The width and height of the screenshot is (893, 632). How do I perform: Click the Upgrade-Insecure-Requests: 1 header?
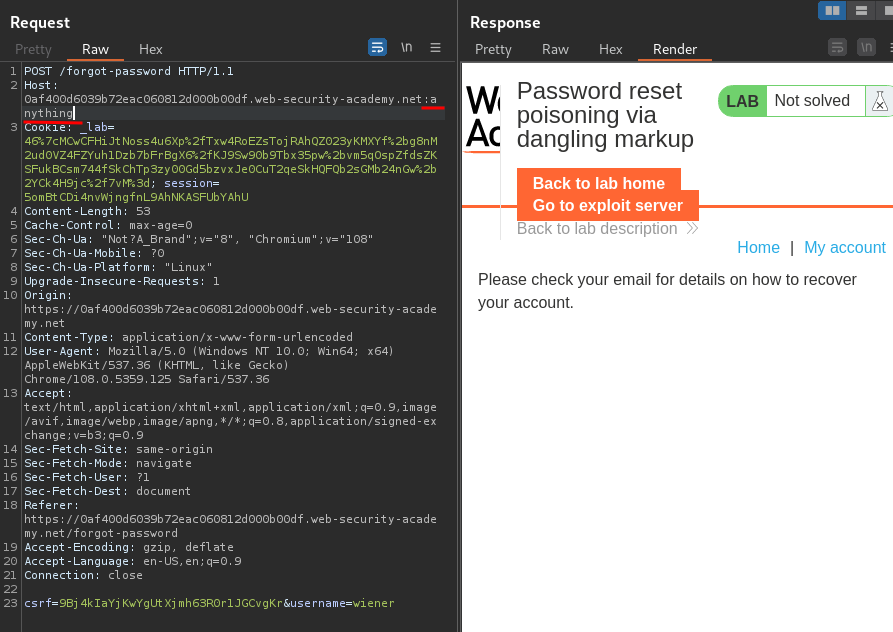pyautogui.click(x=121, y=281)
